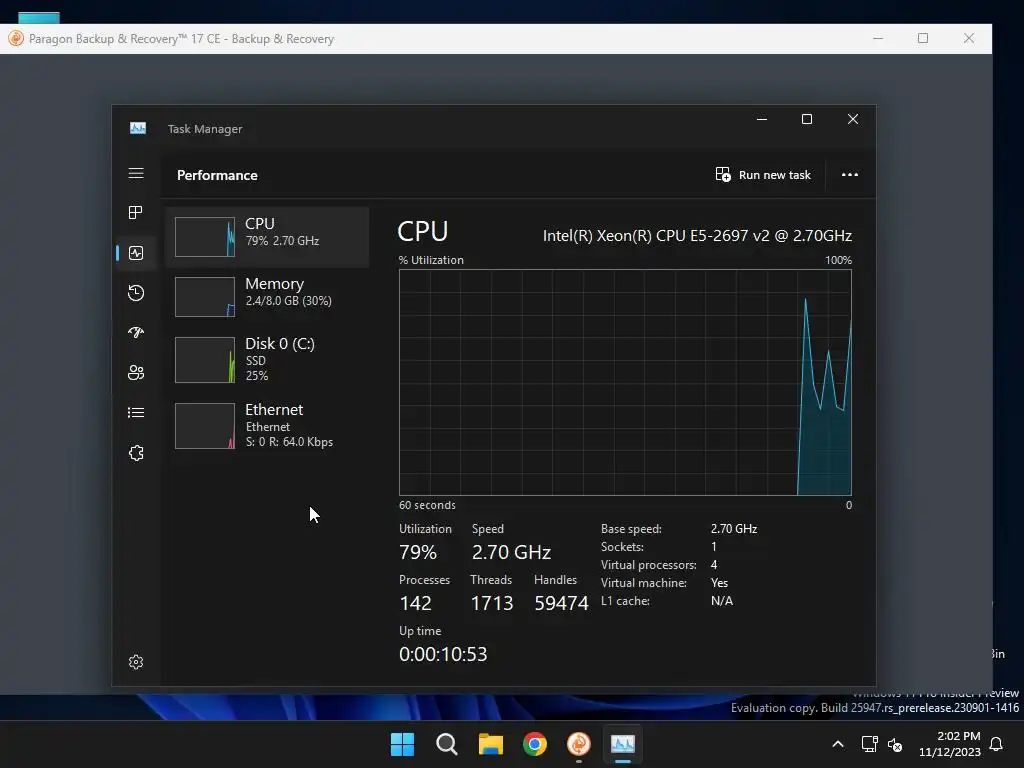Click the Virtual machine Yes value
Viewport: 1024px width, 768px height.
[719, 583]
